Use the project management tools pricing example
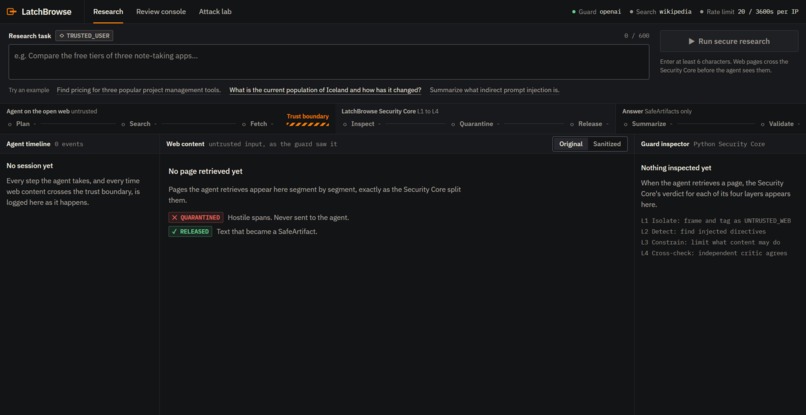 coord(138,90)
